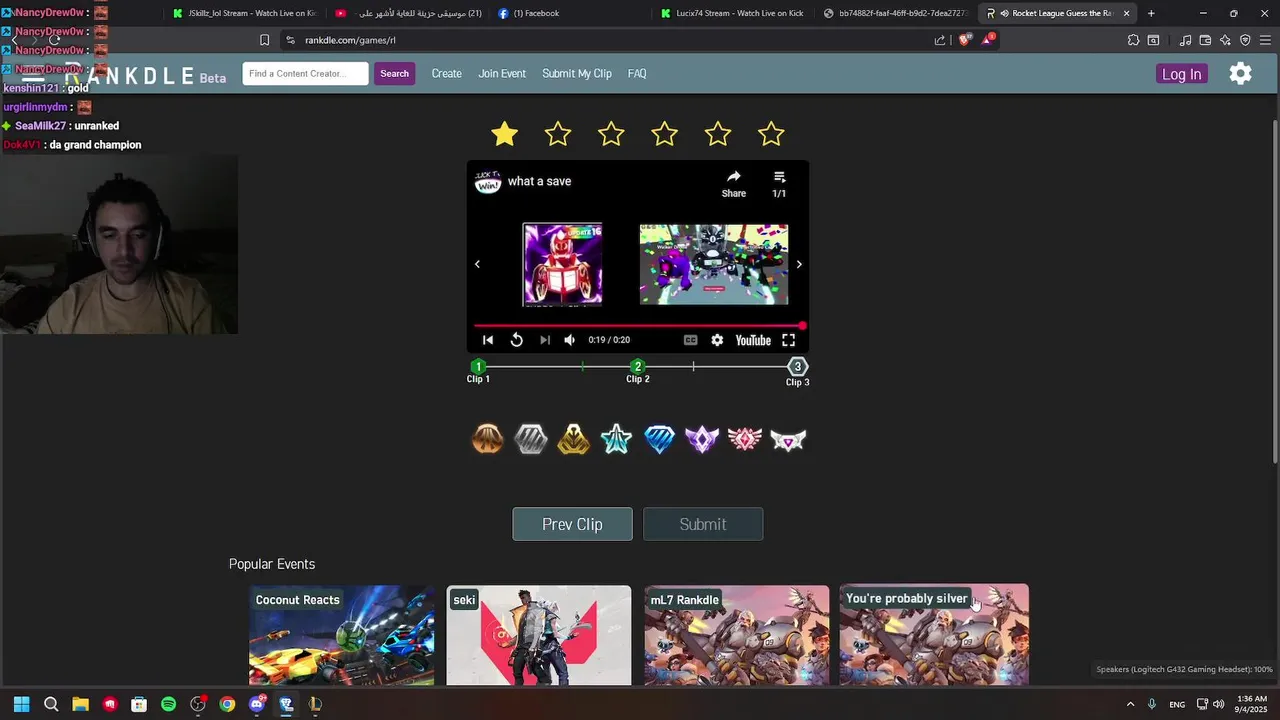Open Discord from the taskbar
The height and width of the screenshot is (720, 1280).
[257, 704]
